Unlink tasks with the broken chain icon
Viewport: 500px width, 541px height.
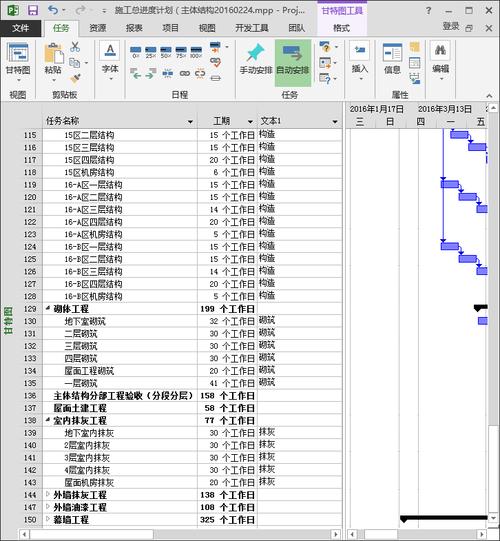point(200,73)
